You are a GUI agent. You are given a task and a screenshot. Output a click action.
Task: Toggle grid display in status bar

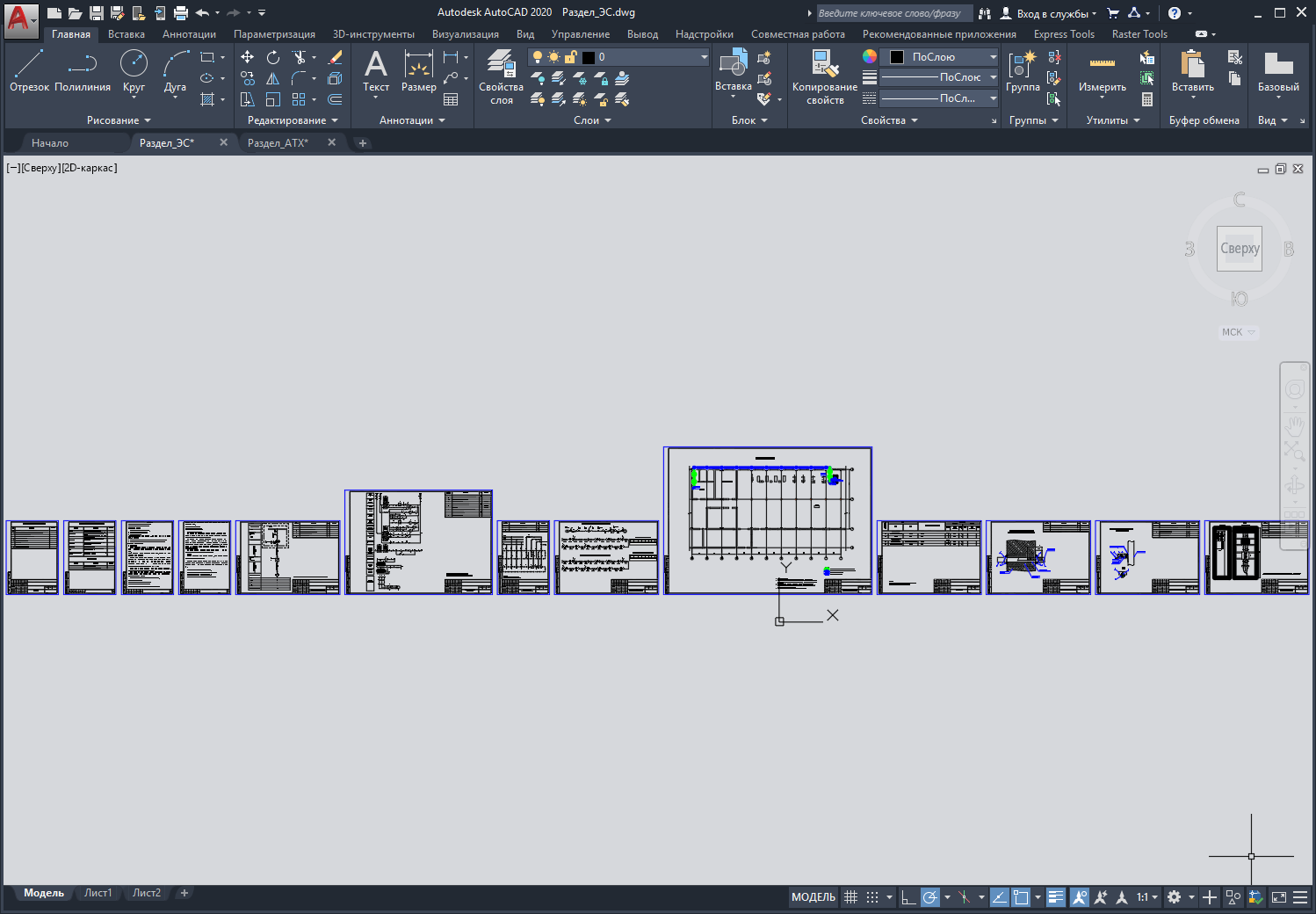[850, 897]
